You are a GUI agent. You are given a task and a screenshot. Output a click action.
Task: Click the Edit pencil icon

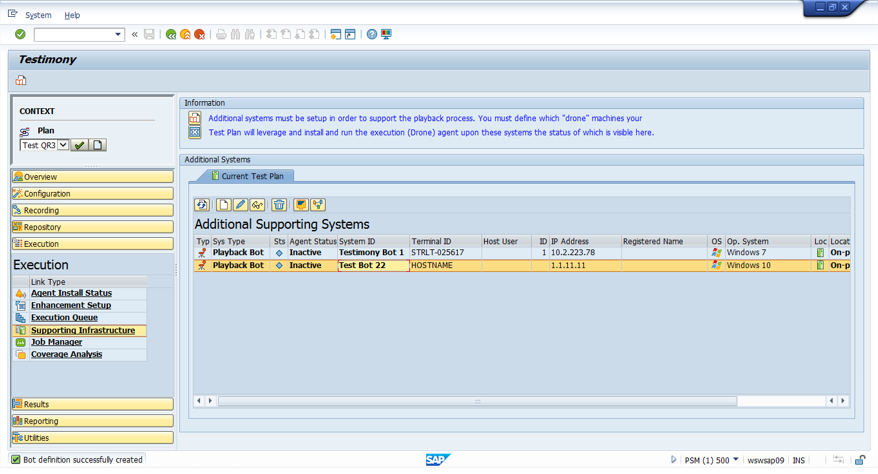pos(241,205)
